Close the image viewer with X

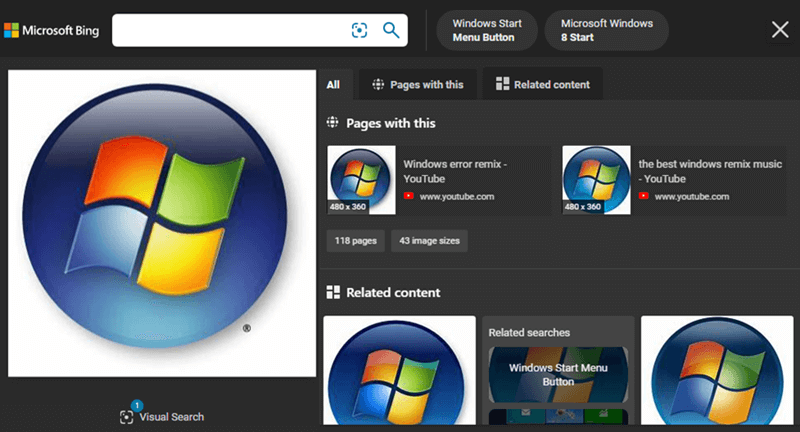tap(780, 30)
